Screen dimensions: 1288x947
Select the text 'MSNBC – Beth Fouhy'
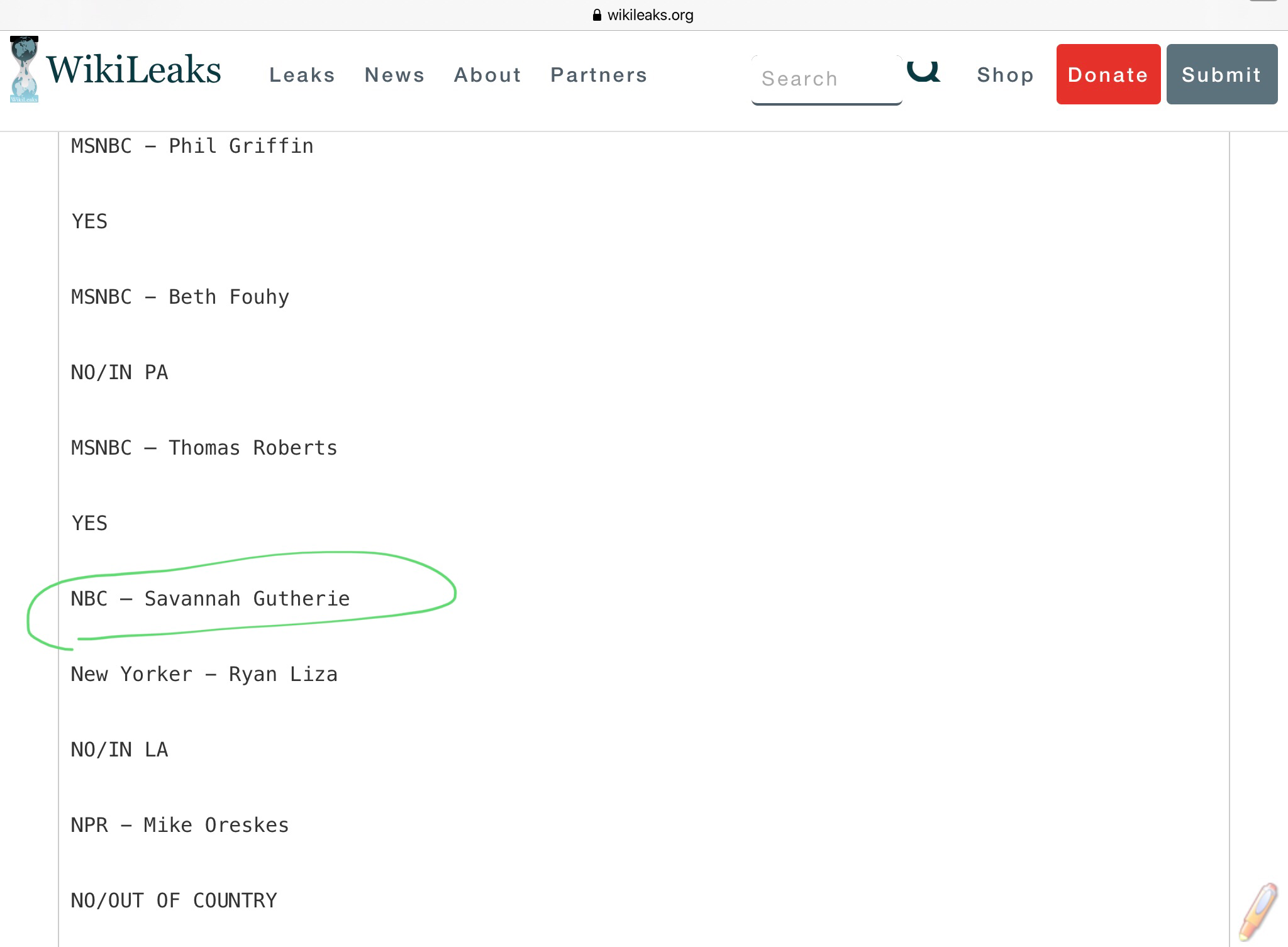tap(180, 297)
